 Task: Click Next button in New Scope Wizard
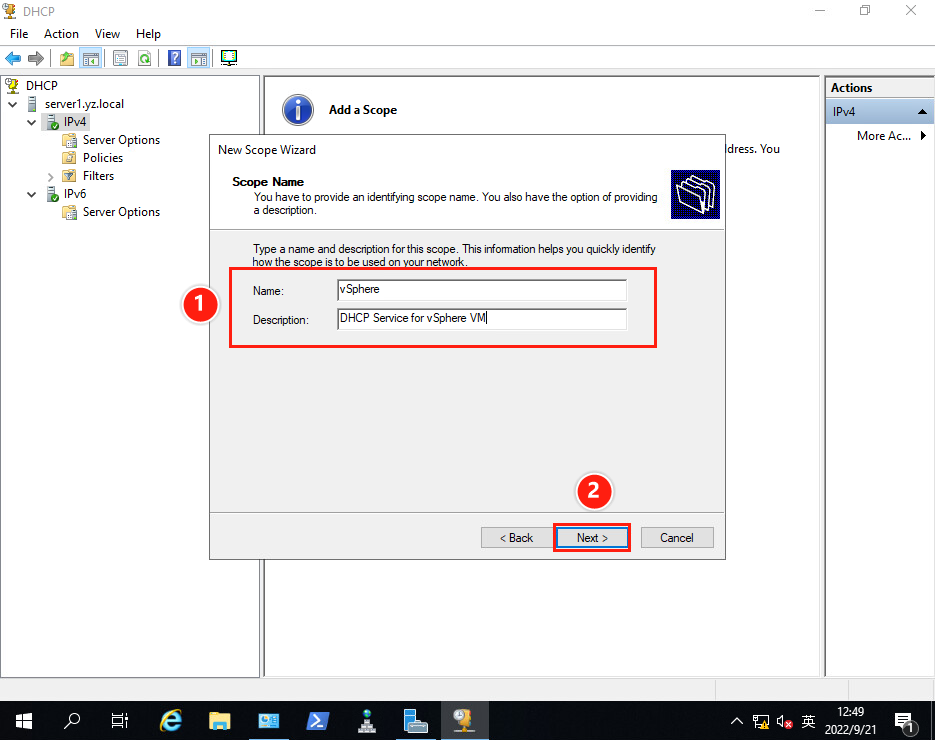592,538
